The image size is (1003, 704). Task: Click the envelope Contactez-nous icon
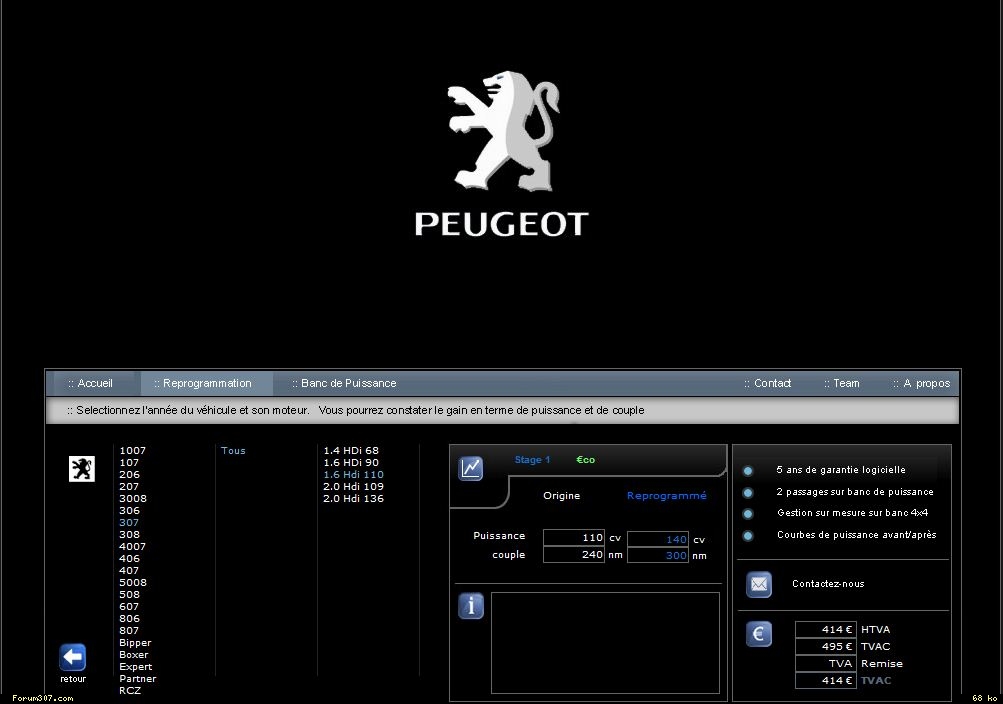(759, 584)
